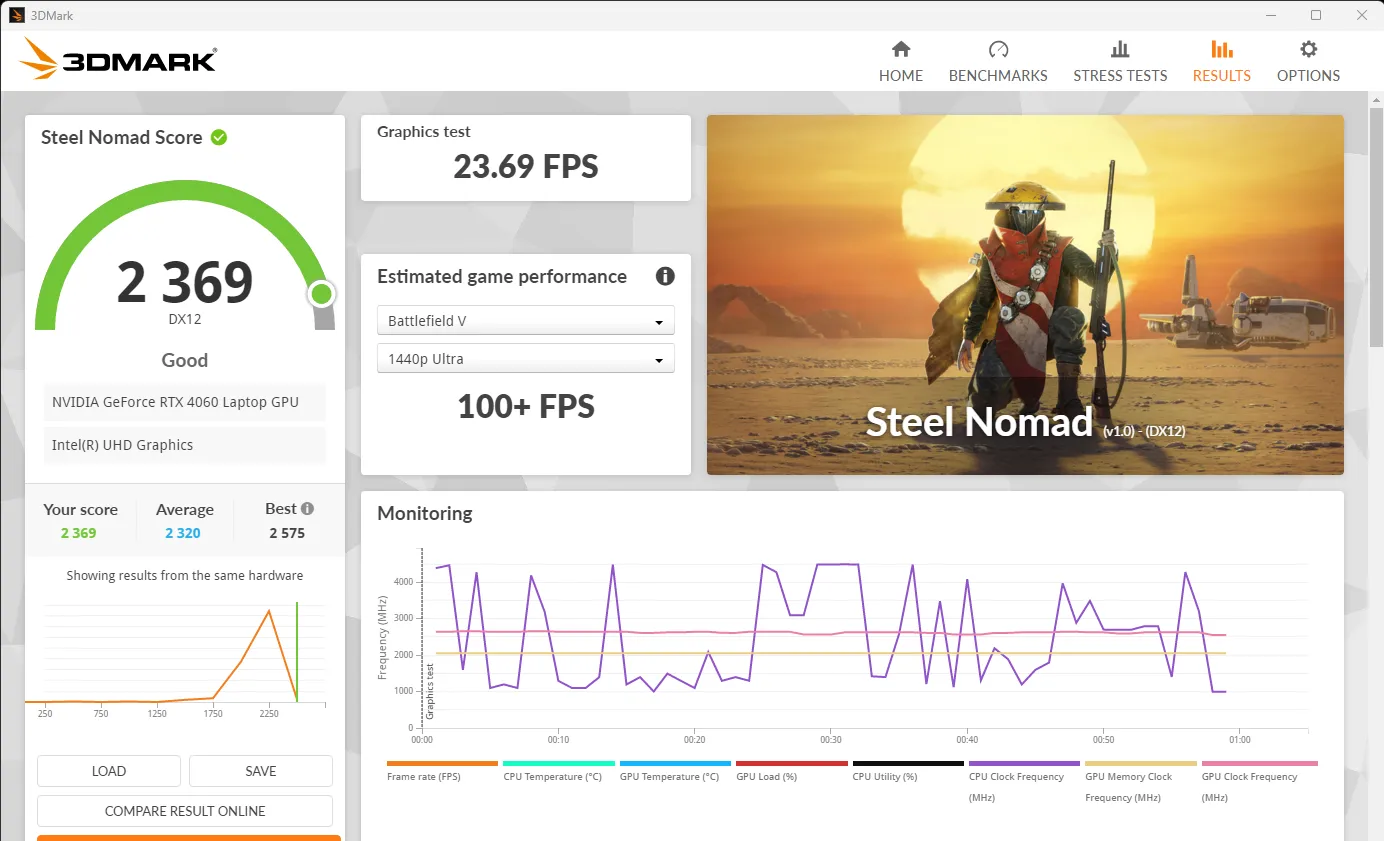Click NVIDIA GeForce RTX 4060 Laptop GPU
The image size is (1384, 841).
coord(185,402)
